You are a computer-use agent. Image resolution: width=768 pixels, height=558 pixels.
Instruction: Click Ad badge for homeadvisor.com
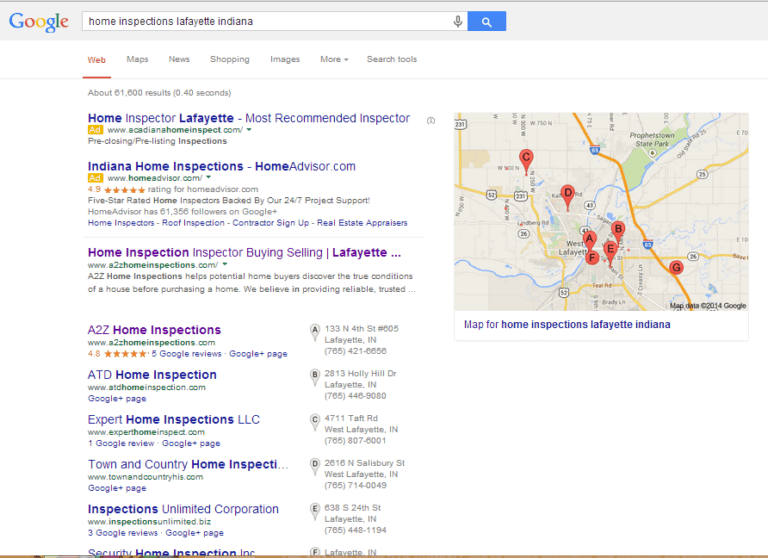coord(95,178)
